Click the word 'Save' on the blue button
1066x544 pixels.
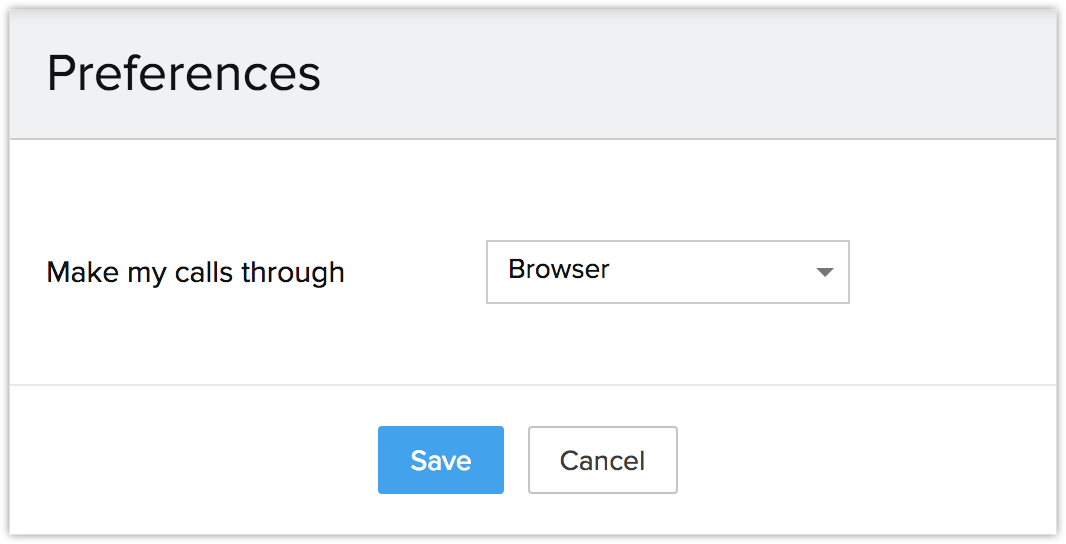click(x=440, y=460)
